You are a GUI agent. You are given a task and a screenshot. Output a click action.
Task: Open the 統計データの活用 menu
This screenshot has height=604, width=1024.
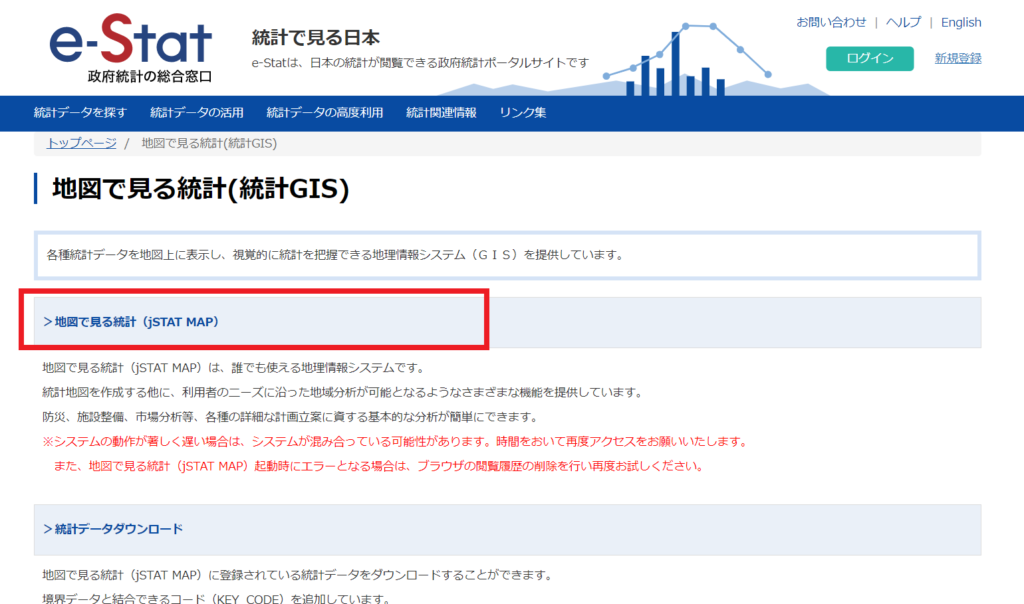tap(197, 112)
